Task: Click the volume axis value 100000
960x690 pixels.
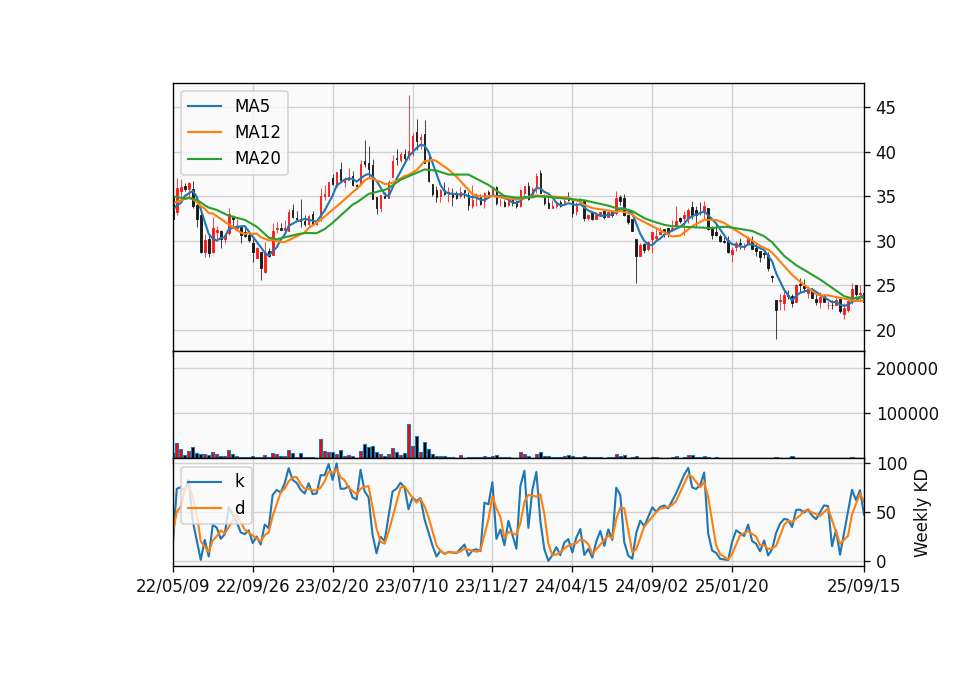Action: 907,414
